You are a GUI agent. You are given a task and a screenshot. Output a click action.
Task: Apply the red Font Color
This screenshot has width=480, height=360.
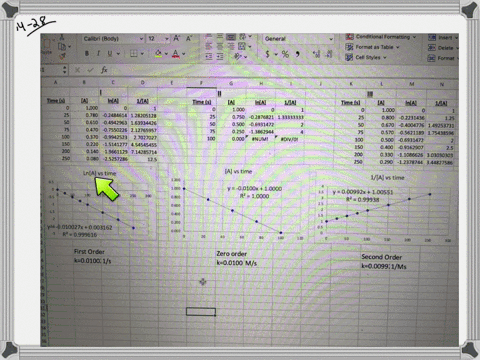point(176,54)
